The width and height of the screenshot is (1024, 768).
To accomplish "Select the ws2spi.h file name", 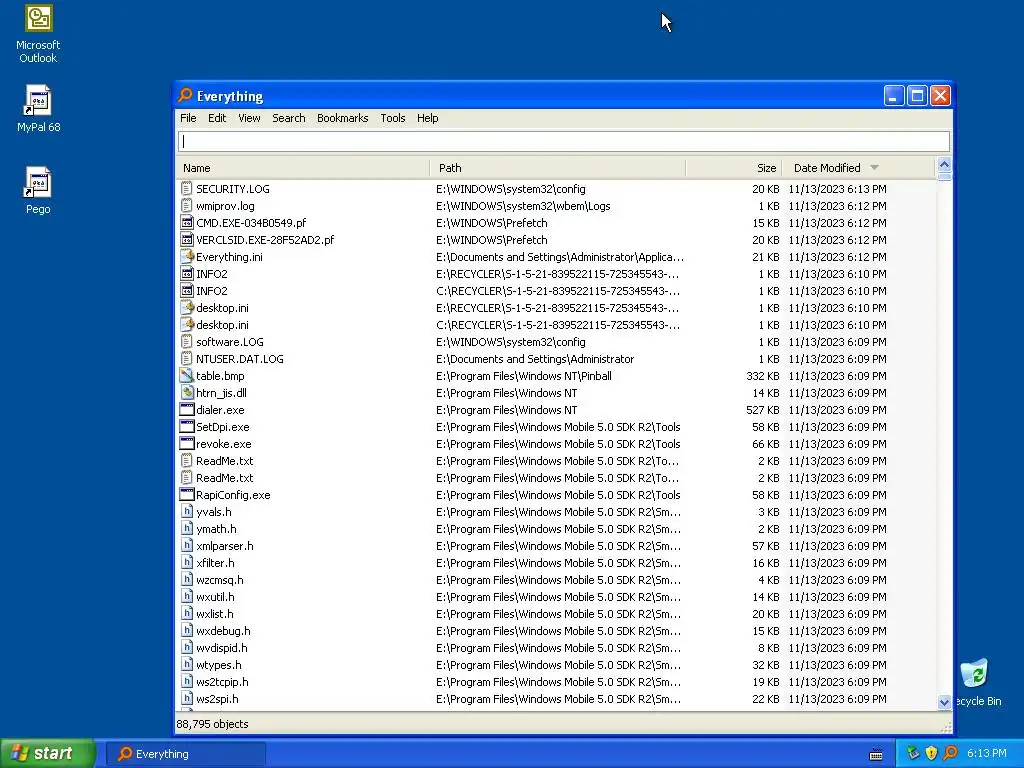I will click(x=217, y=698).
